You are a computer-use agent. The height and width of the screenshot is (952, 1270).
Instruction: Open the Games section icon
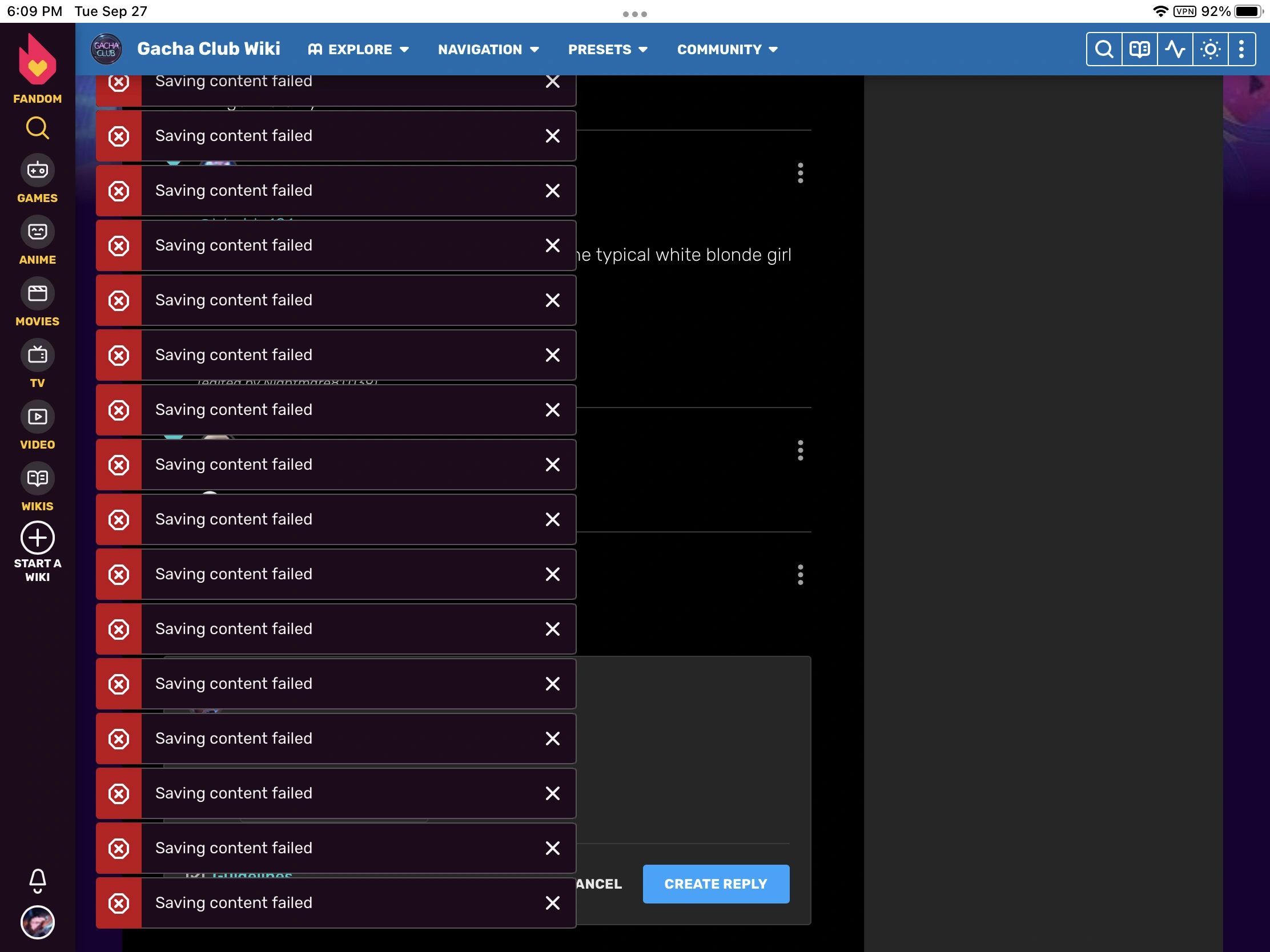[x=37, y=171]
